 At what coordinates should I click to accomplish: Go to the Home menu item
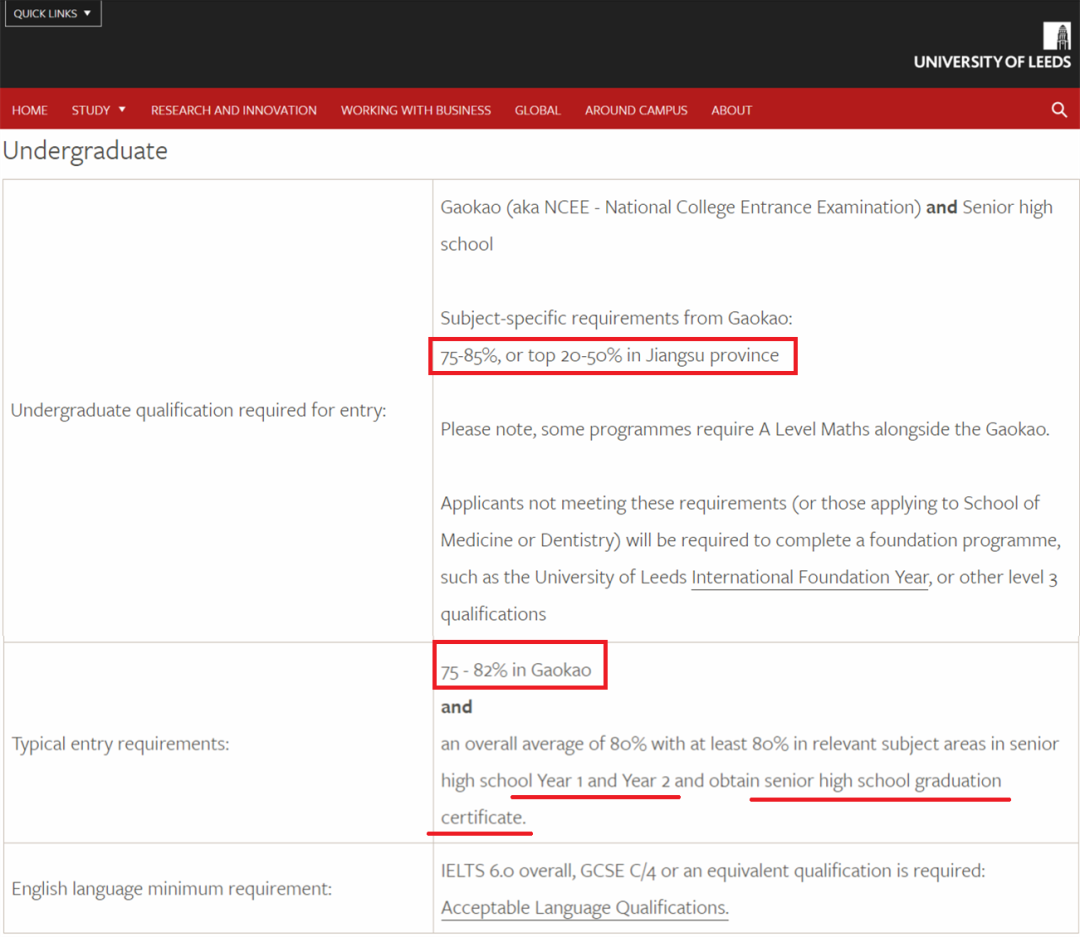(x=30, y=110)
